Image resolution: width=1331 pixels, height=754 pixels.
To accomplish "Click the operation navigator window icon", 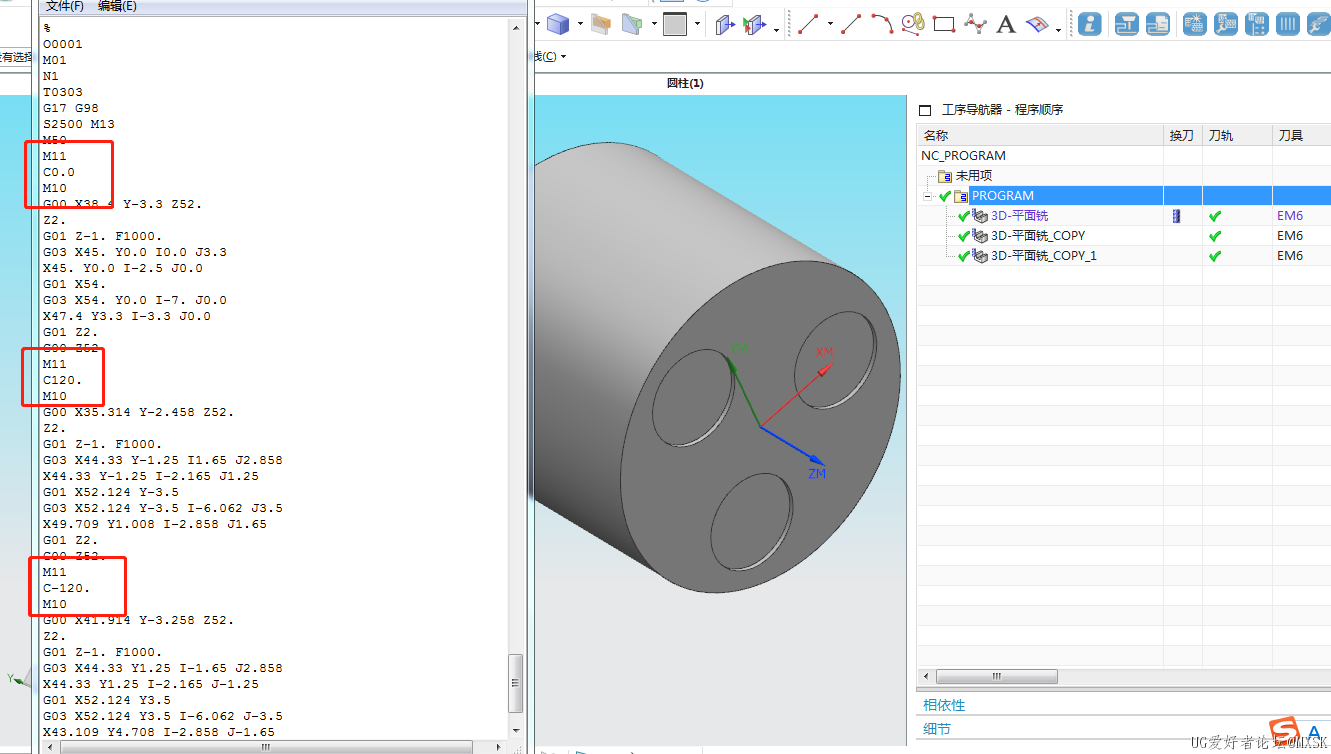I will pyautogui.click(x=925, y=110).
